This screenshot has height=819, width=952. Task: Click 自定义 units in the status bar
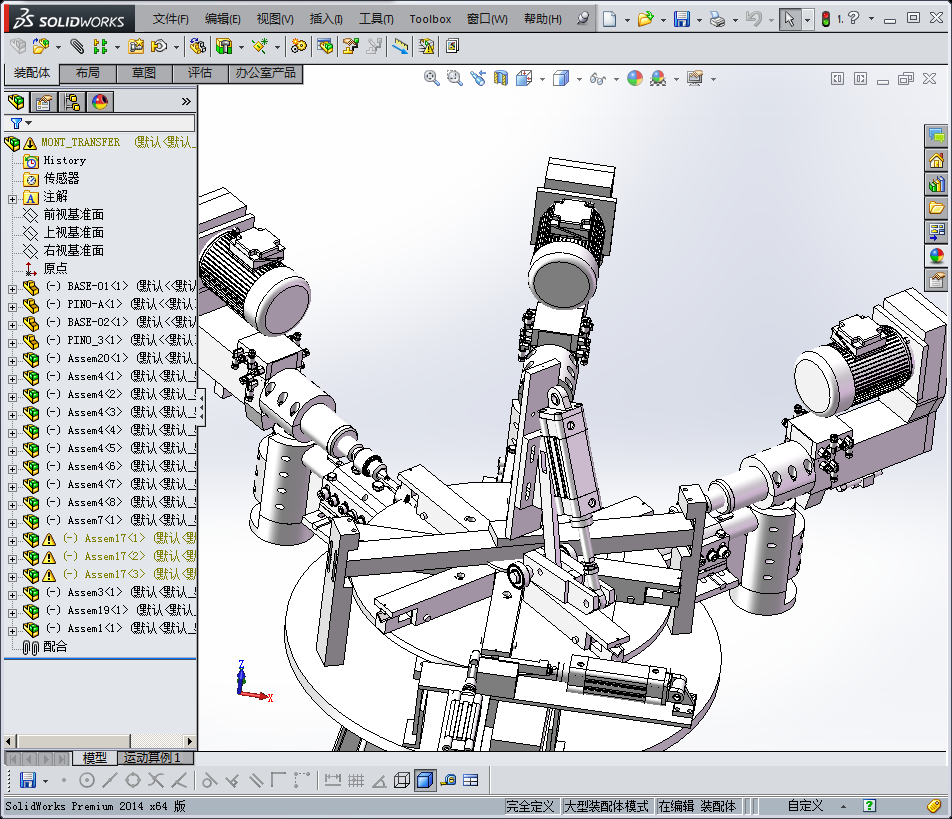point(805,806)
